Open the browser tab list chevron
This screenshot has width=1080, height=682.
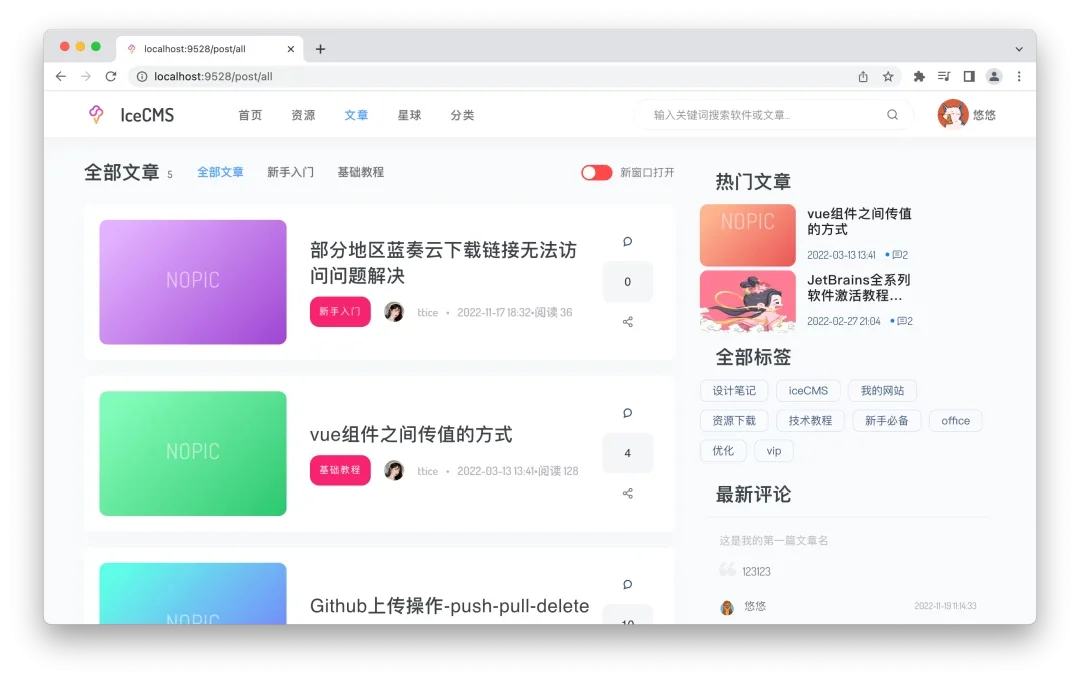tap(1018, 48)
